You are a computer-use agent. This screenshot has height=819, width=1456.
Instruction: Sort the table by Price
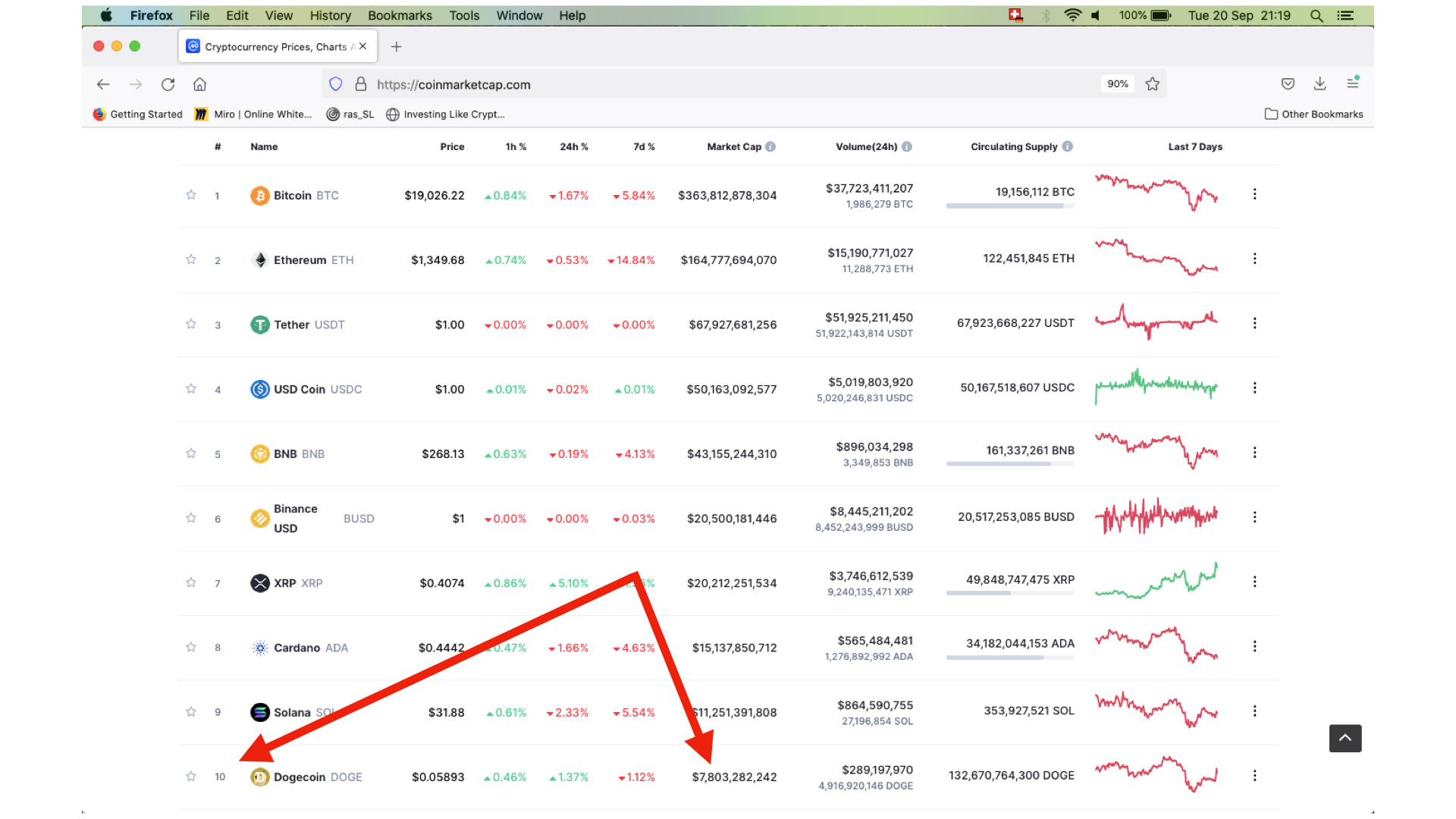[x=452, y=146]
